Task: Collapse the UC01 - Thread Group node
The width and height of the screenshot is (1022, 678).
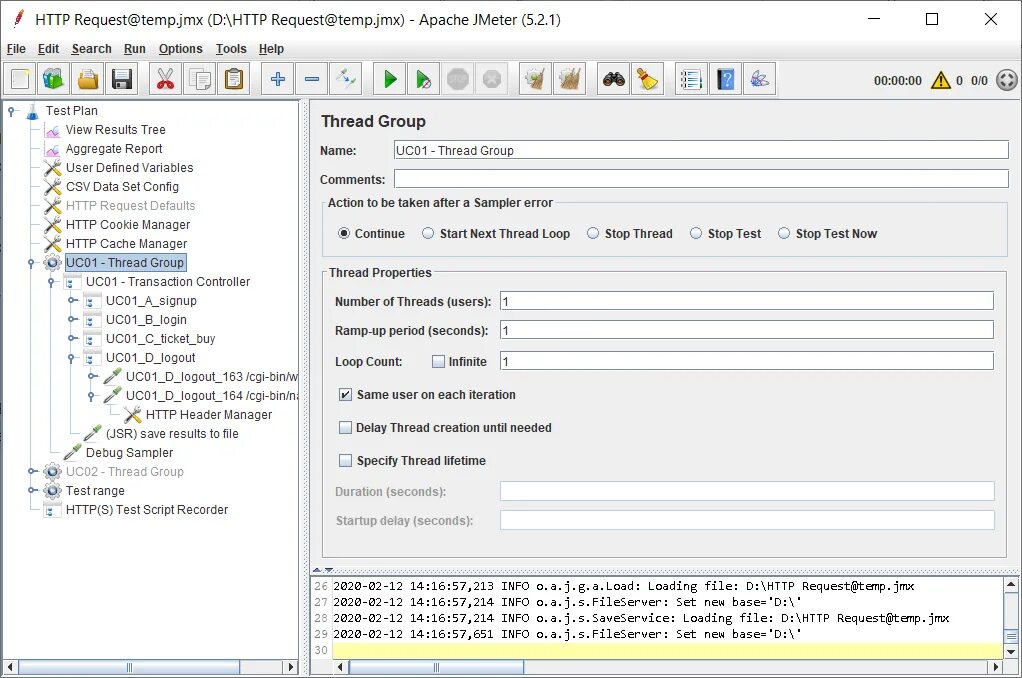Action: pos(31,263)
